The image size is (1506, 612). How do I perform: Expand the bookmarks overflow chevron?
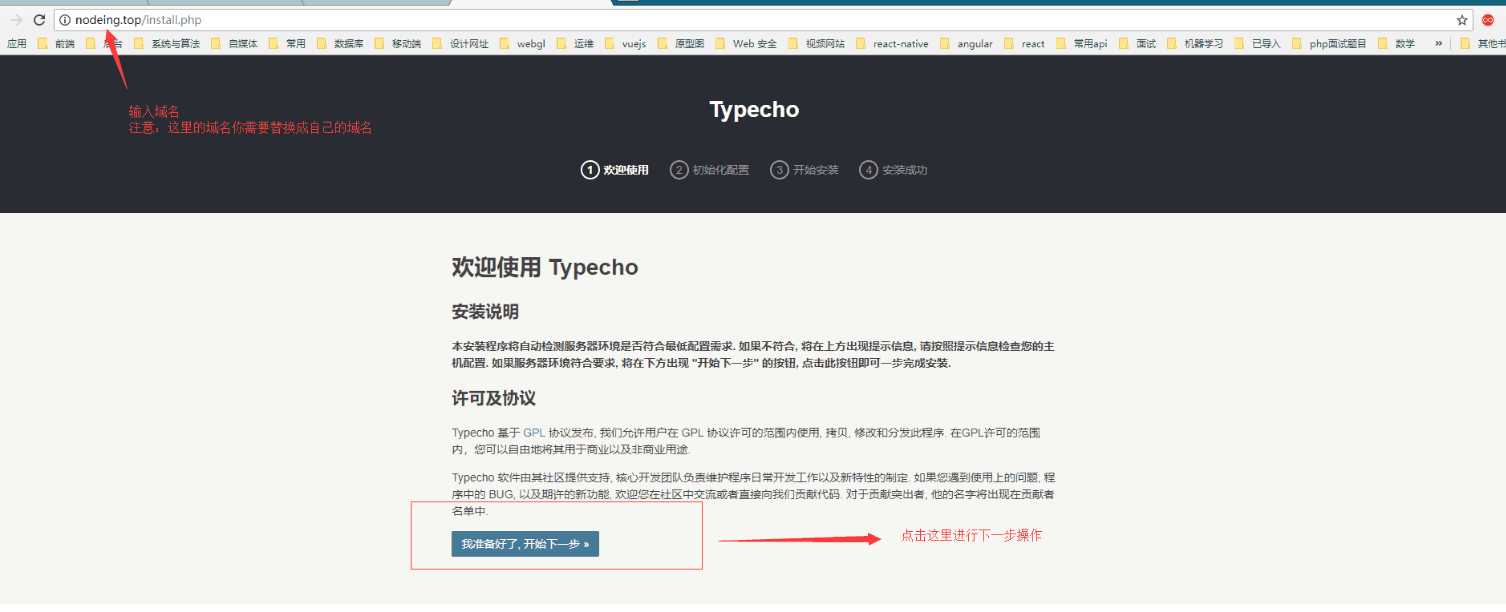click(x=1439, y=44)
